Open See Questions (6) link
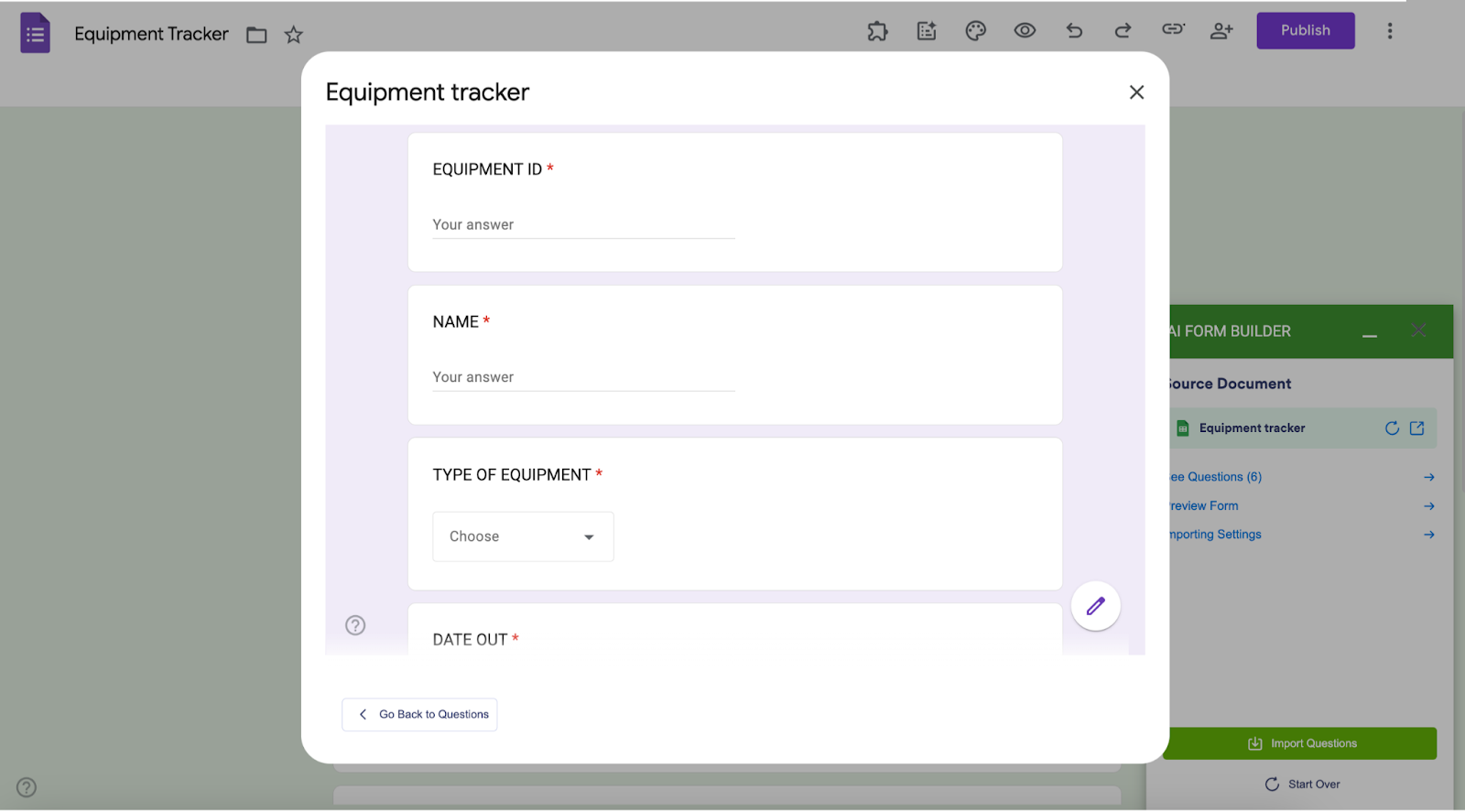The height and width of the screenshot is (812, 1465). tap(1214, 477)
